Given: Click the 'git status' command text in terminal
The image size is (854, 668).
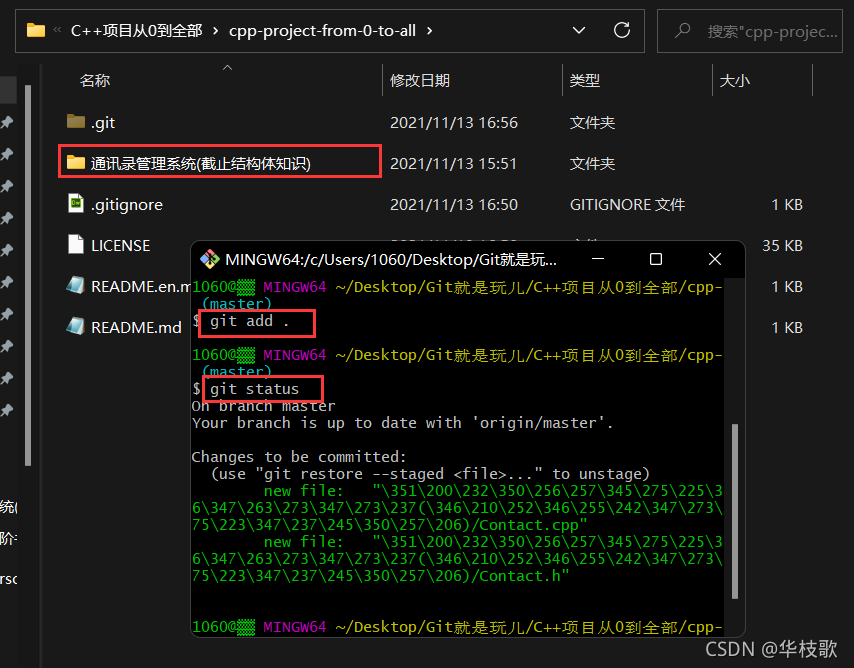Looking at the screenshot, I should point(254,389).
